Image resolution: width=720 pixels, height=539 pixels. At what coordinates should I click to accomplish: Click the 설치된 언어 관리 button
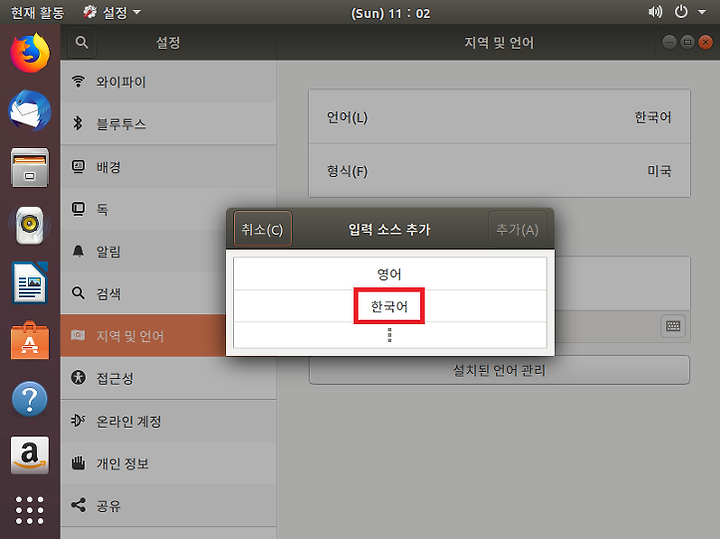(499, 370)
